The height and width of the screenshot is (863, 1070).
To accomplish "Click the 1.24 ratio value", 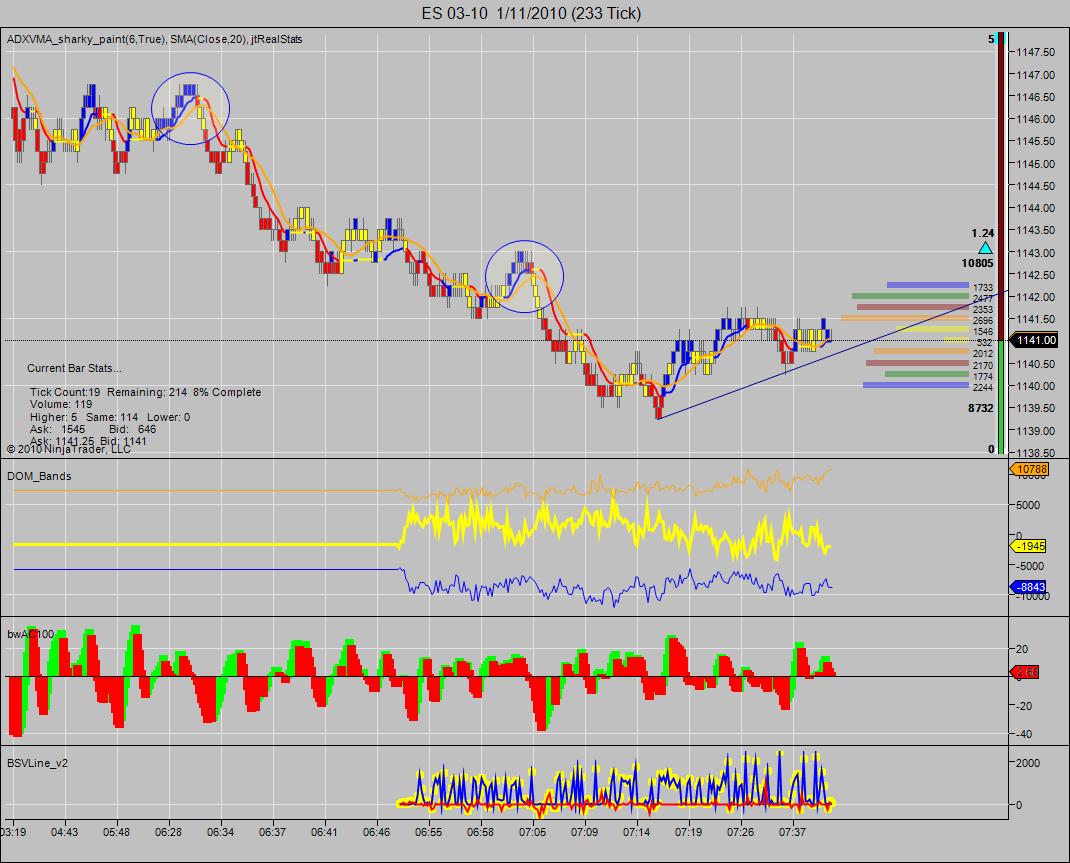I will (x=983, y=233).
